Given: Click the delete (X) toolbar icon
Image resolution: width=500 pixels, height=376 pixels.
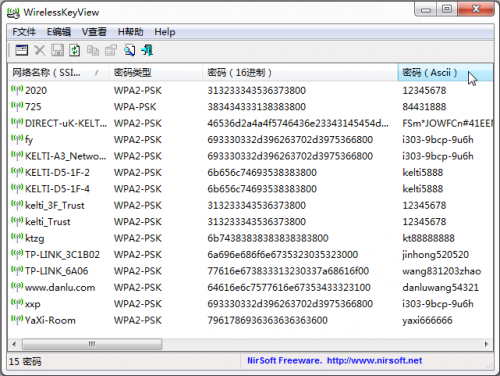Looking at the screenshot, I should point(39,50).
